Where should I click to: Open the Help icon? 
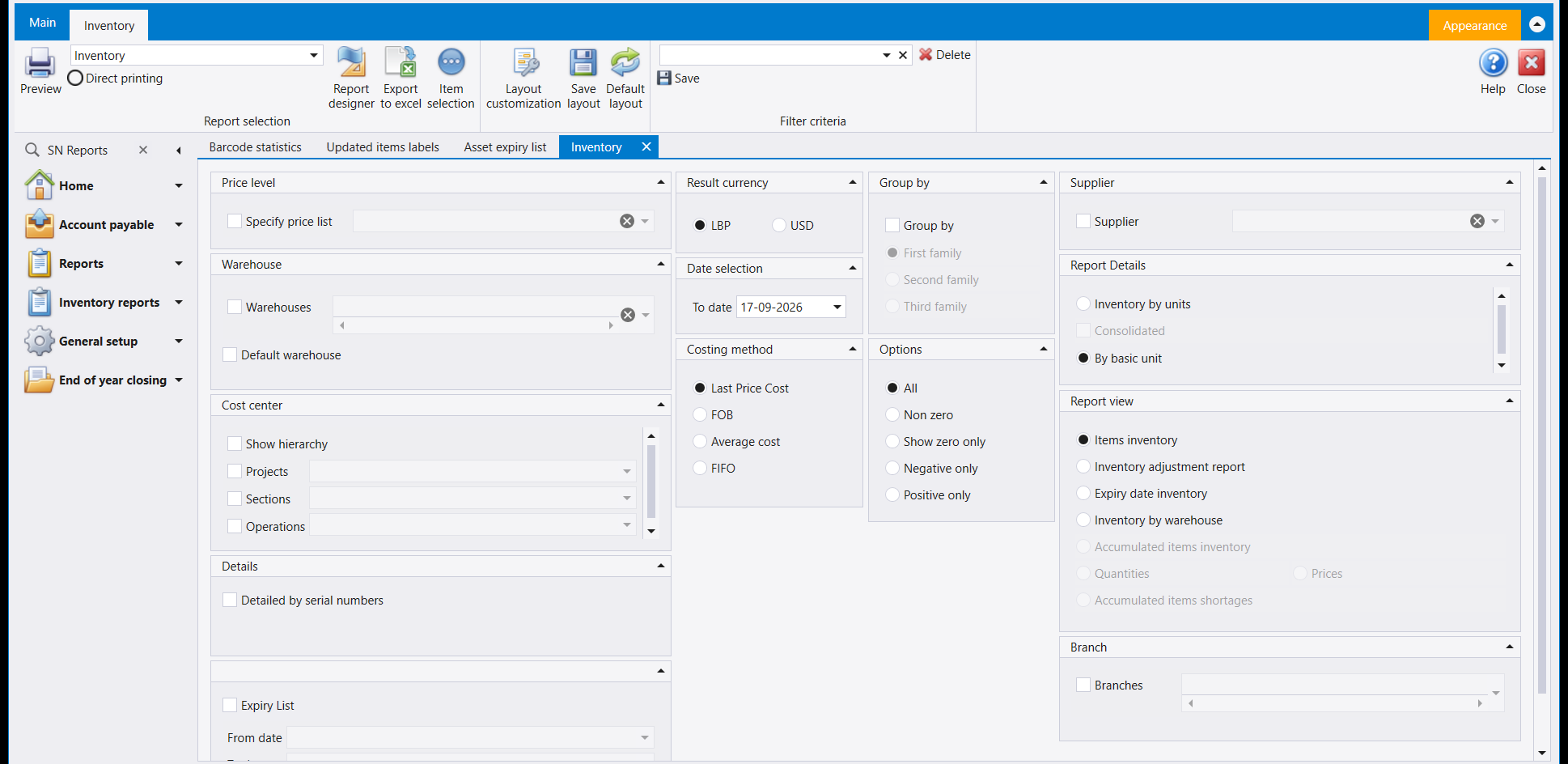1493,63
